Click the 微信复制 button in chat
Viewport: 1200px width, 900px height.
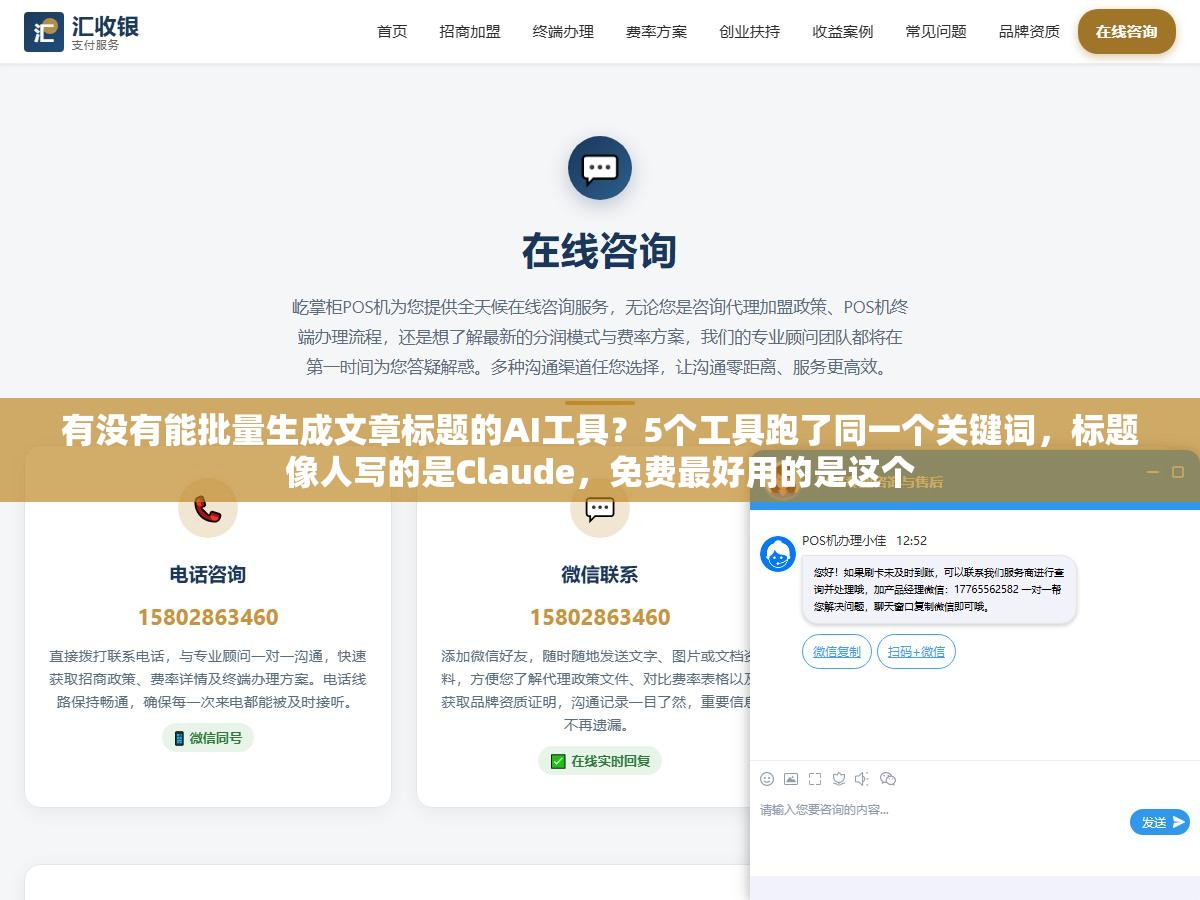(837, 652)
